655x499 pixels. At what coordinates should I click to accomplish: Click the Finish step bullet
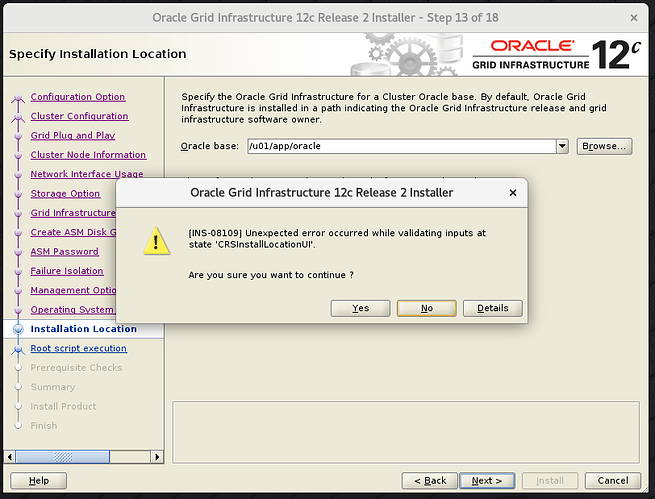(x=18, y=426)
